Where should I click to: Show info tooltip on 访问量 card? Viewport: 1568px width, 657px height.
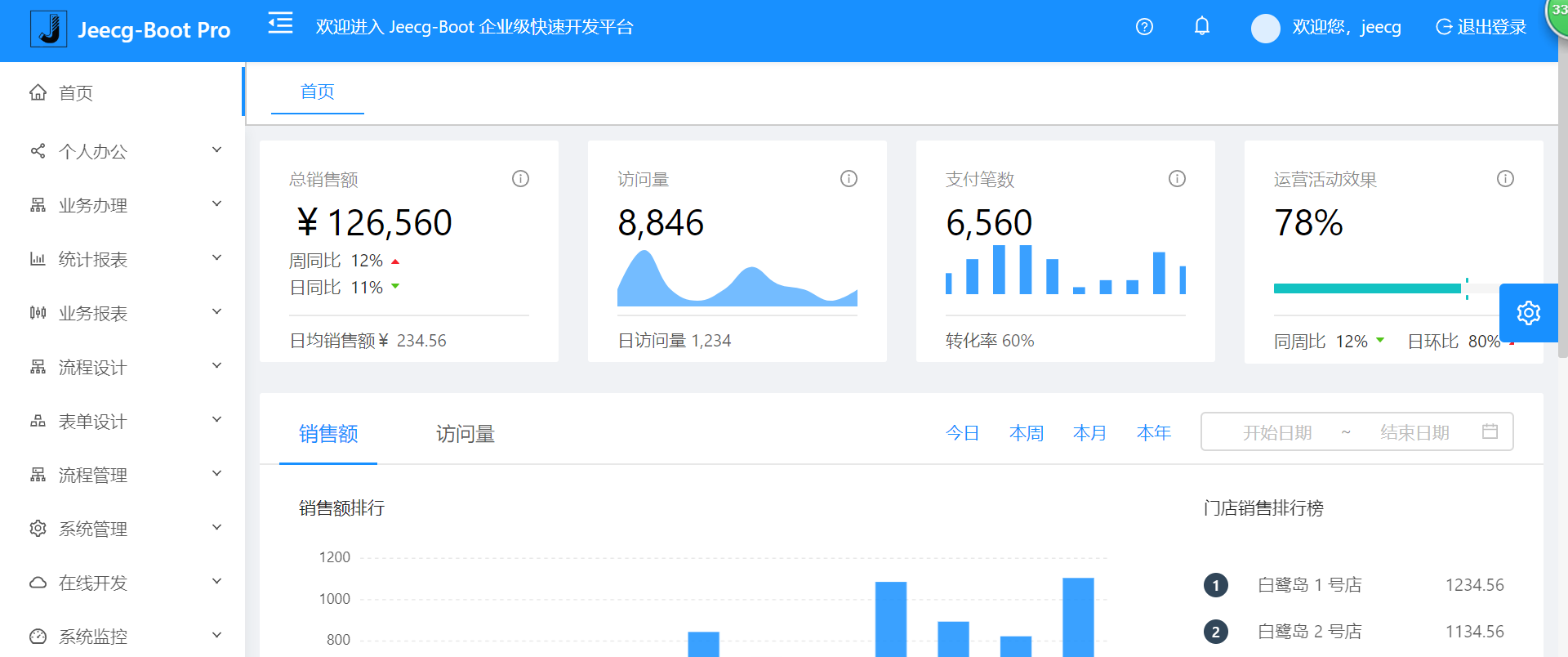849,178
